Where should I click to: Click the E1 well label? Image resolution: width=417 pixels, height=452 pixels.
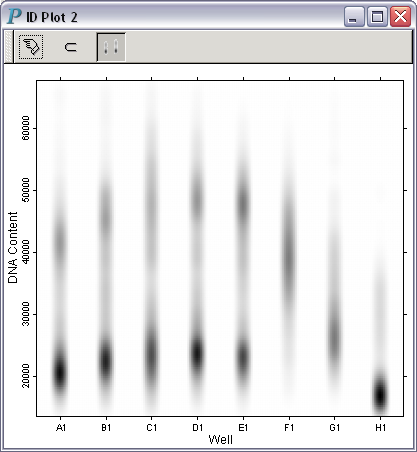(x=243, y=427)
